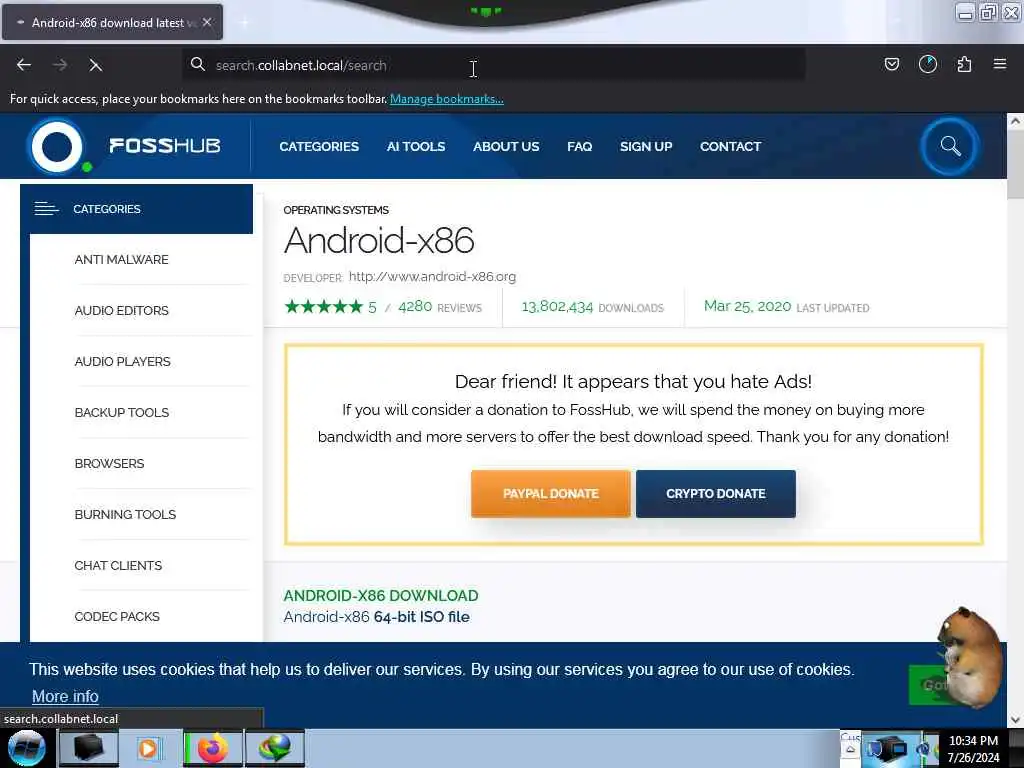1024x768 pixels.
Task: Click the page scrollbar up arrow
Action: click(x=1015, y=121)
